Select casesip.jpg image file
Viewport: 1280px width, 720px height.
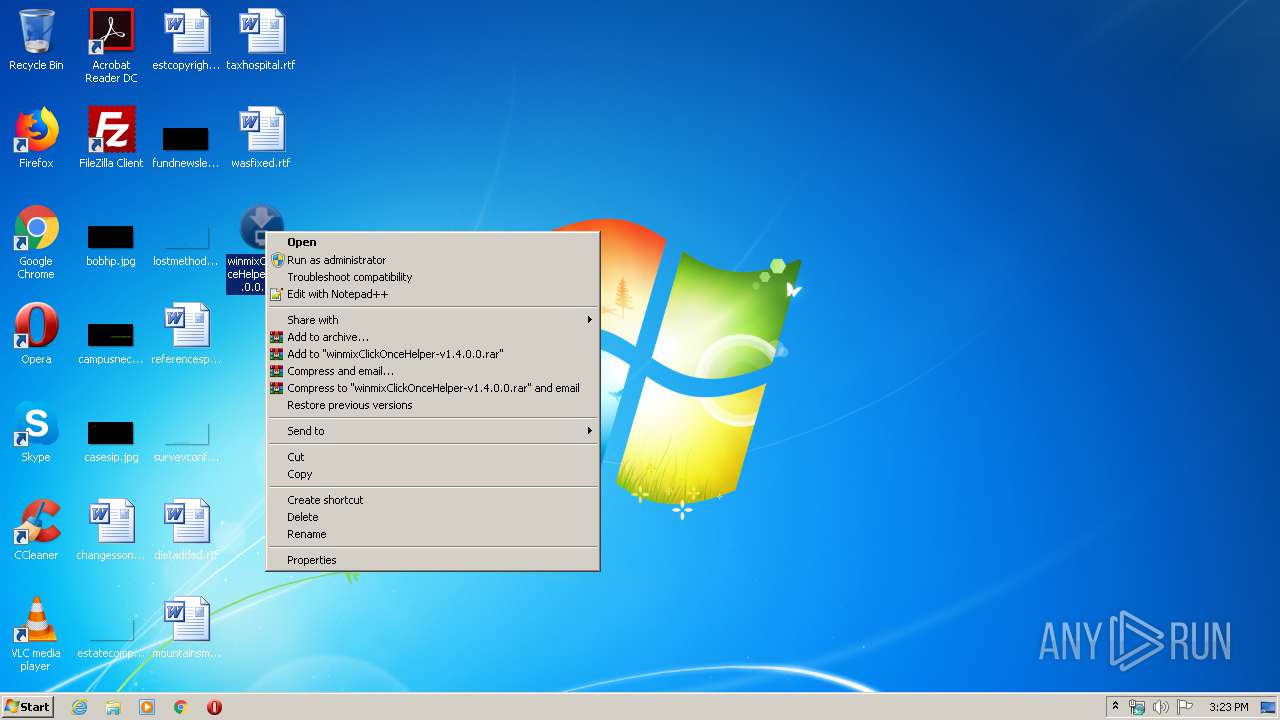[x=111, y=440]
